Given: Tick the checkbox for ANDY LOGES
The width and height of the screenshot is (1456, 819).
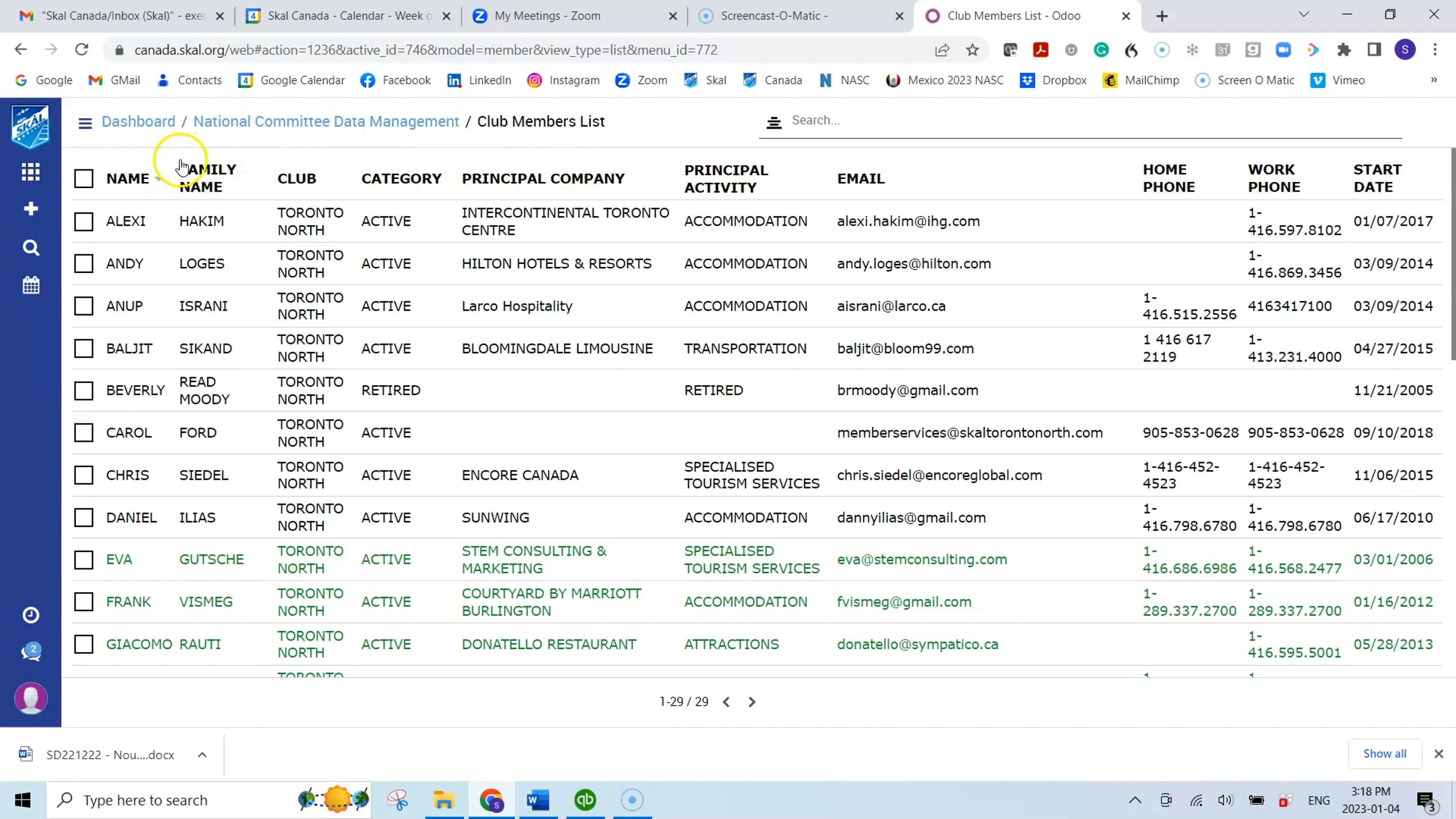Looking at the screenshot, I should [84, 263].
